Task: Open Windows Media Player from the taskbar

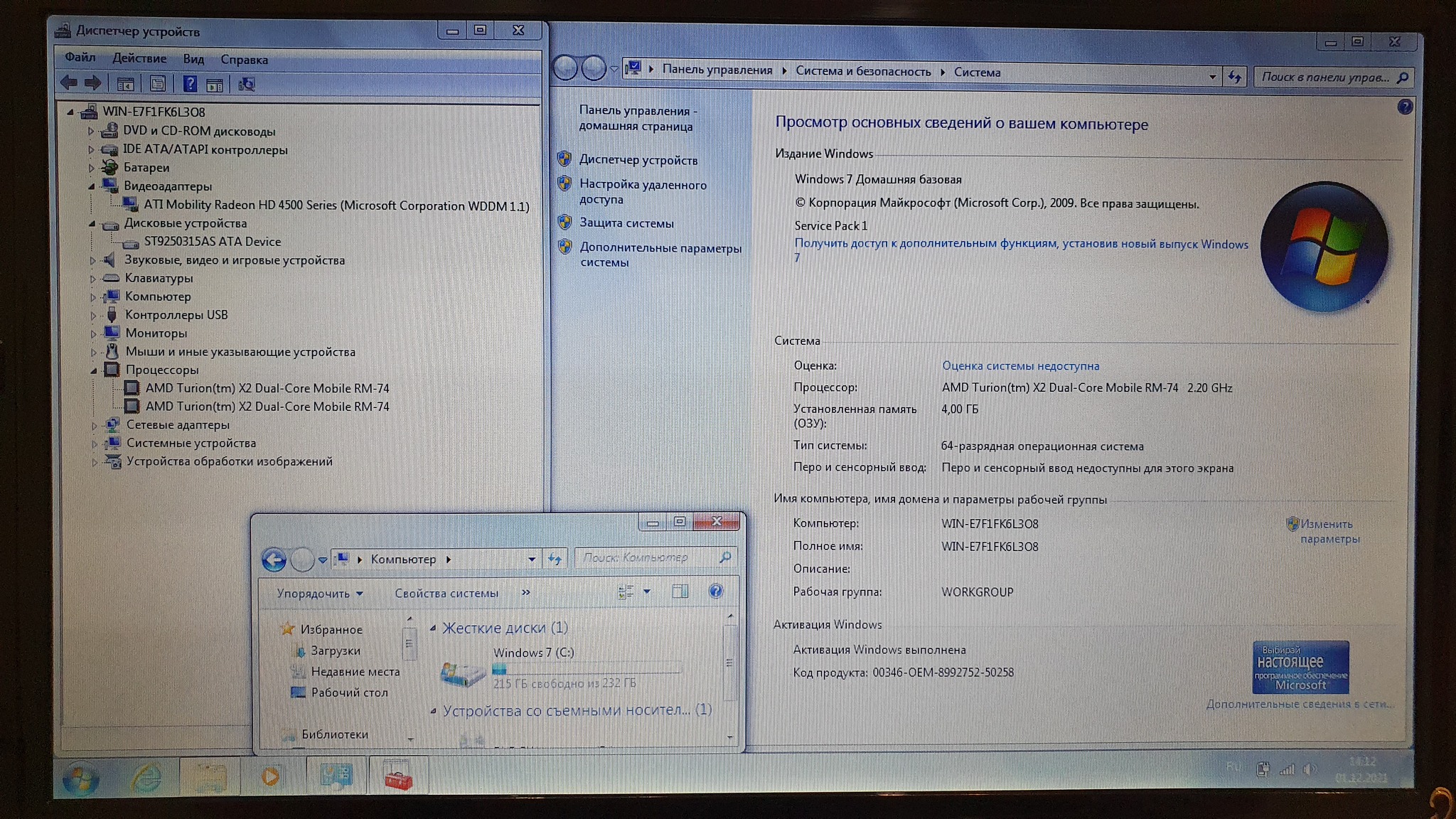Action: pyautogui.click(x=270, y=776)
